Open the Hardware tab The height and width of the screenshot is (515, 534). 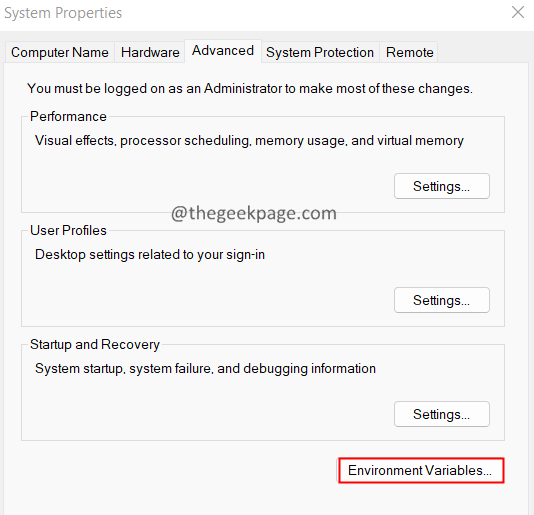click(150, 52)
